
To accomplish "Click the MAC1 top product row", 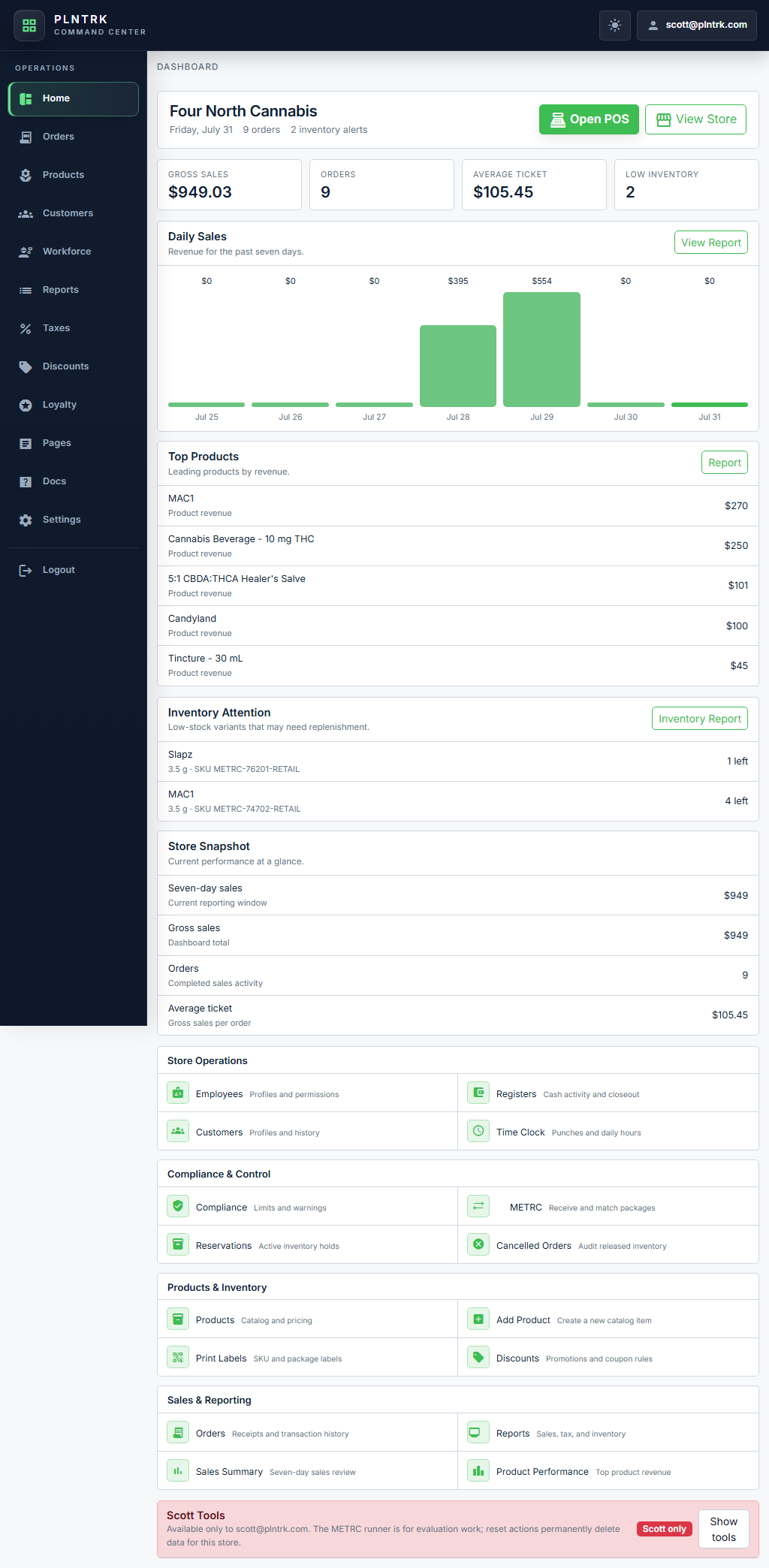I will pyautogui.click(x=458, y=506).
